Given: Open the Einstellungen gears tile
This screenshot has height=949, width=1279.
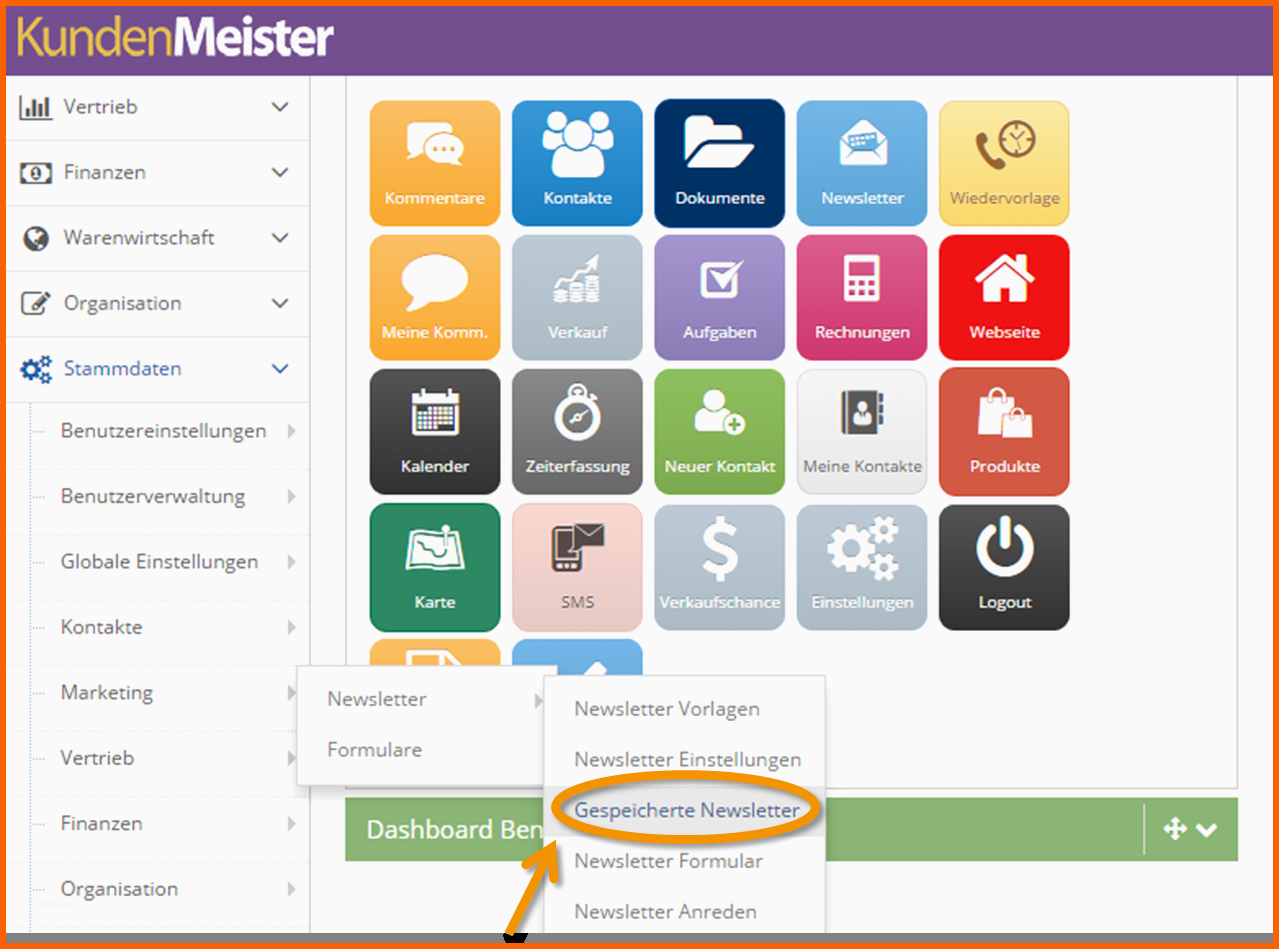Looking at the screenshot, I should click(862, 567).
